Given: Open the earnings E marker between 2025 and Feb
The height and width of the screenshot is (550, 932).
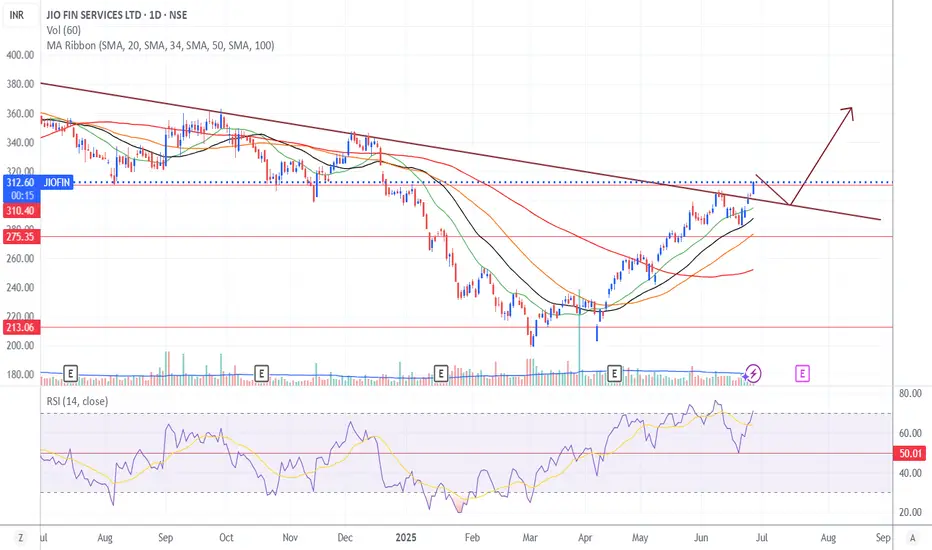Looking at the screenshot, I should tap(440, 373).
